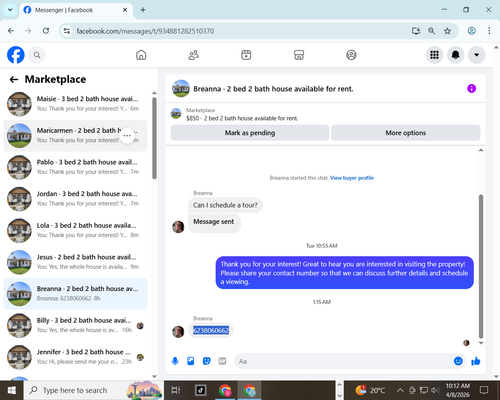The image size is (500, 400).
Task: Choose a sticker icon
Action: 207,361
